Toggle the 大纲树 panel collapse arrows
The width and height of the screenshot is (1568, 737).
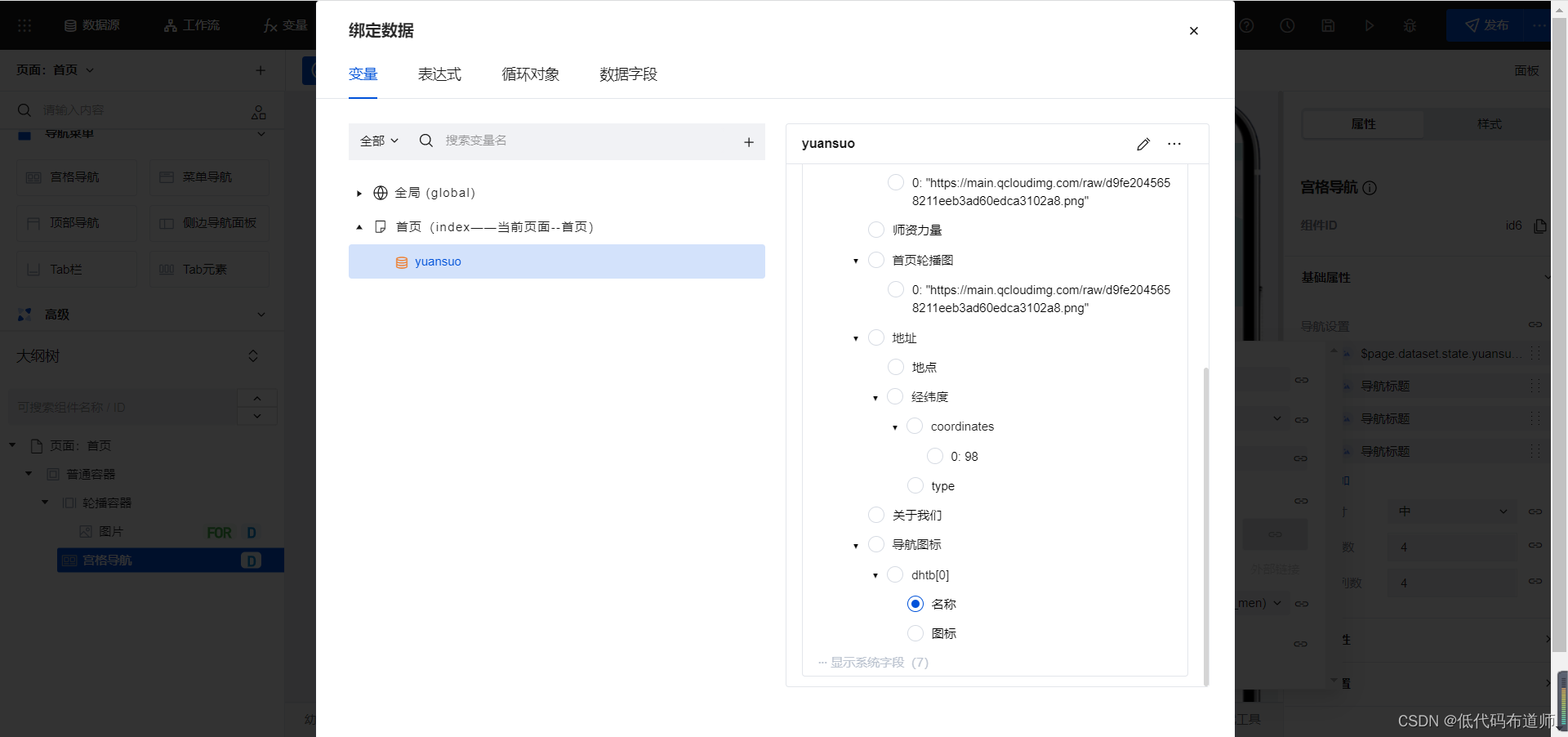pyautogui.click(x=253, y=356)
